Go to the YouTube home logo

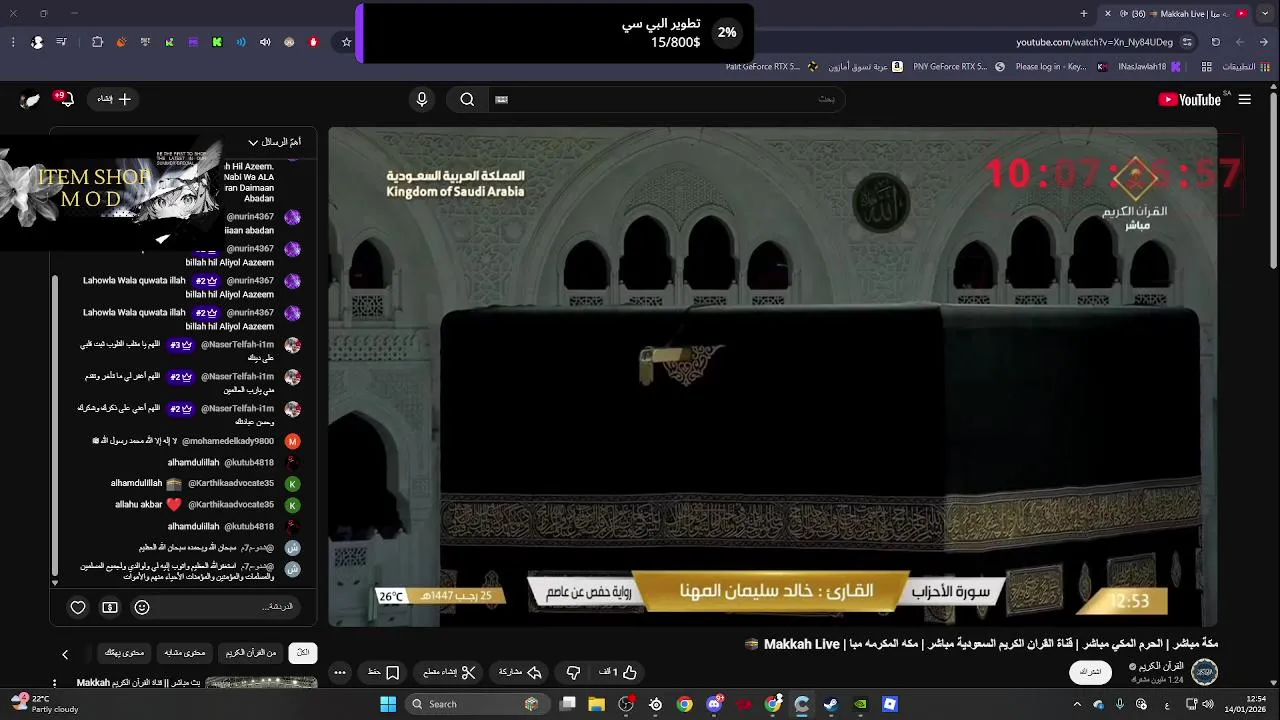(1189, 99)
